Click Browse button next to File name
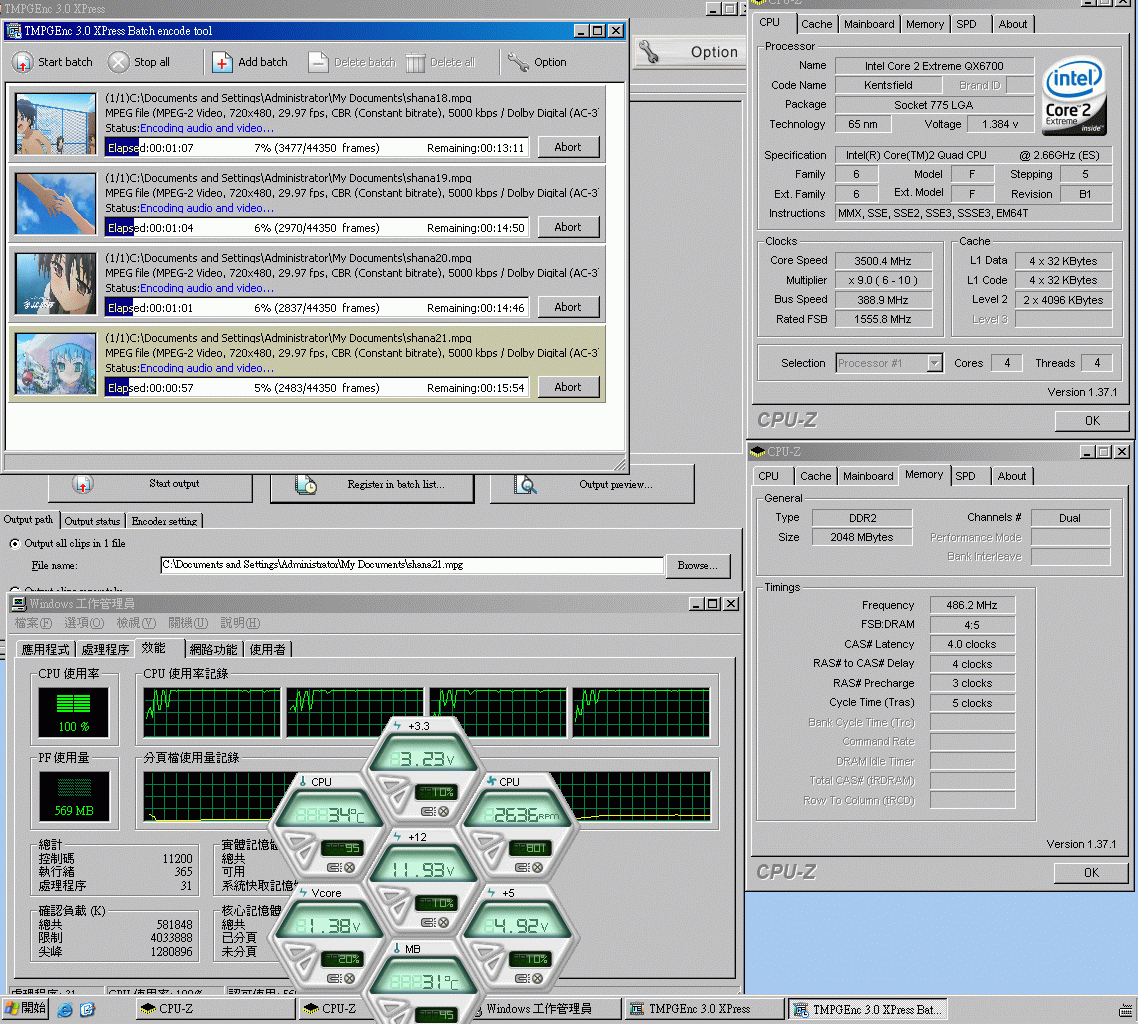This screenshot has width=1138, height=1024. coord(697,565)
